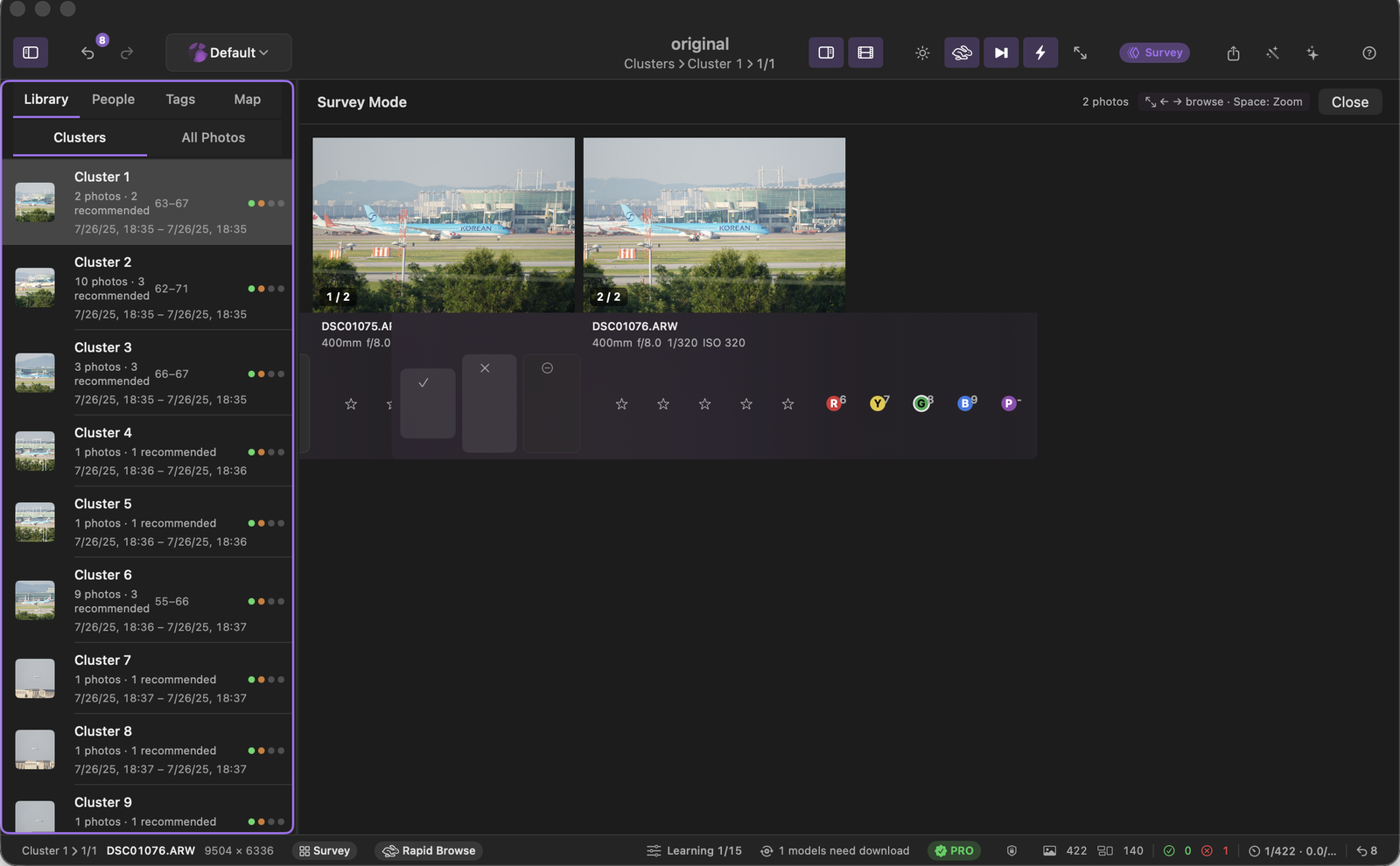1400x866 pixels.
Task: Apply the purple P color label
Action: click(x=1010, y=403)
